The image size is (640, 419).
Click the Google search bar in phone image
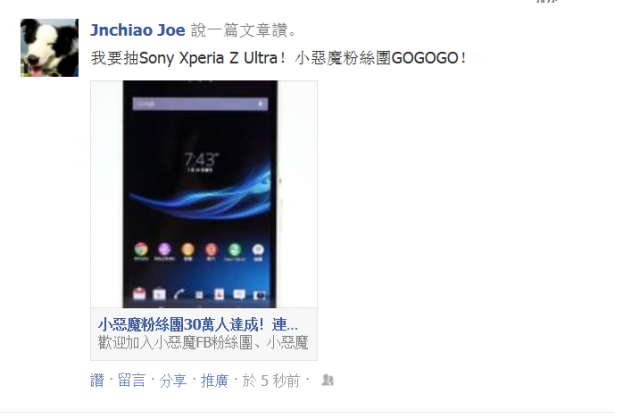[x=200, y=104]
